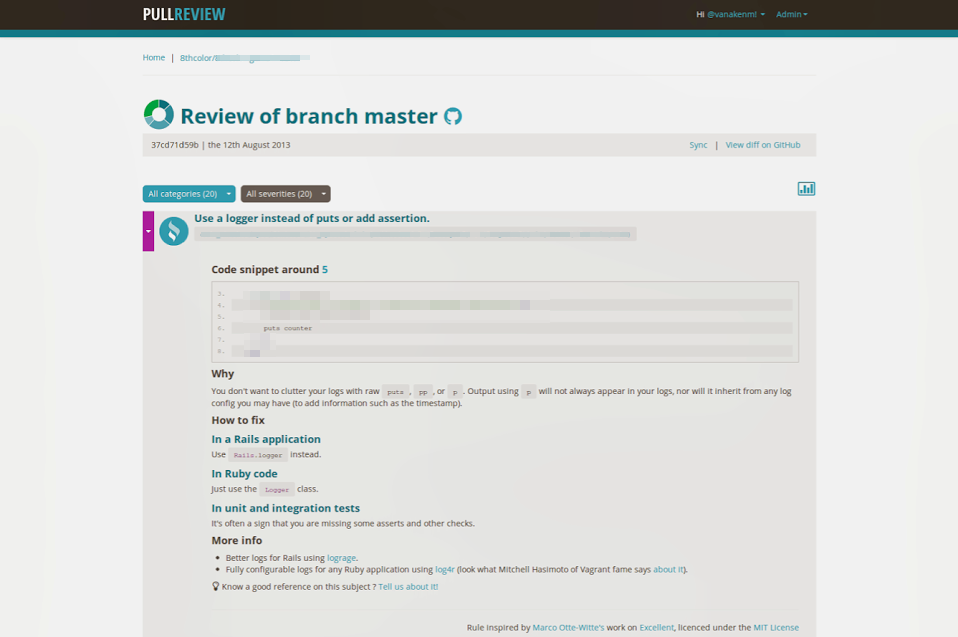Image resolution: width=958 pixels, height=637 pixels.
Task: Open the MIT License link
Action: pyautogui.click(x=776, y=627)
